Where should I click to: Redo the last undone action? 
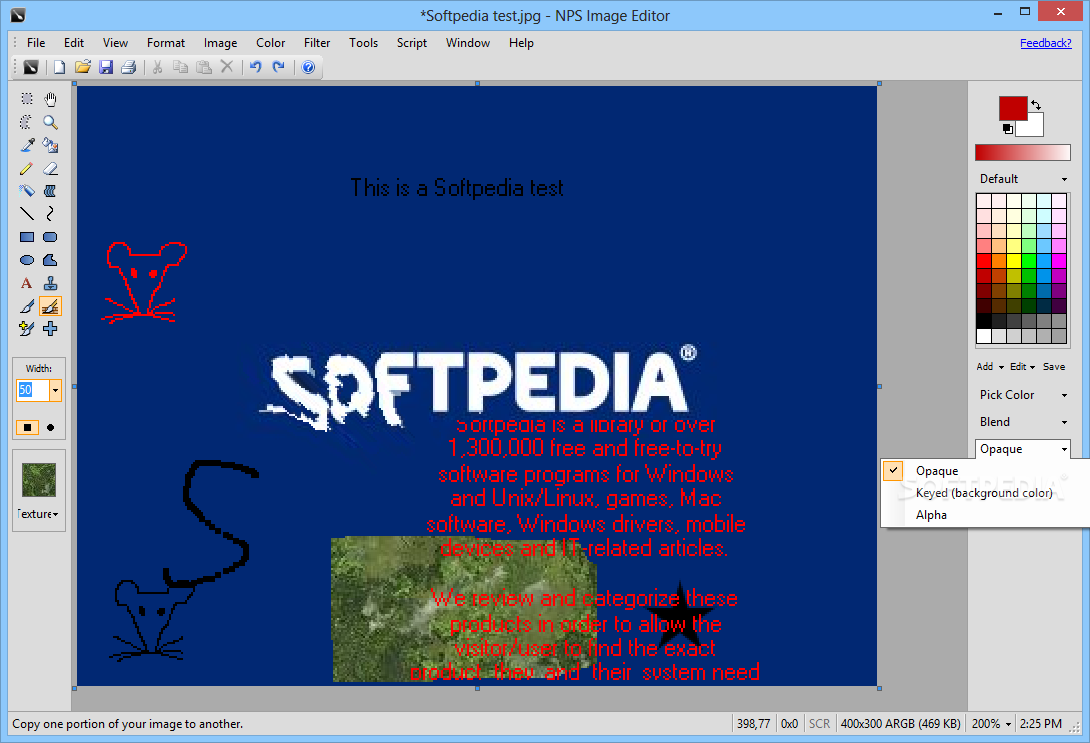[279, 67]
